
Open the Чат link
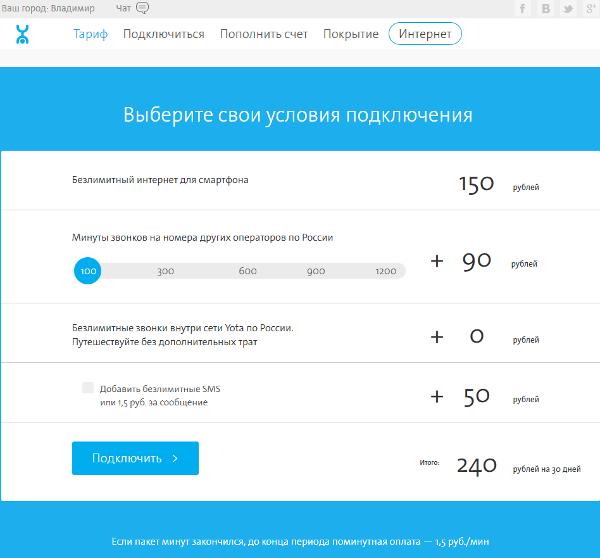coord(123,8)
